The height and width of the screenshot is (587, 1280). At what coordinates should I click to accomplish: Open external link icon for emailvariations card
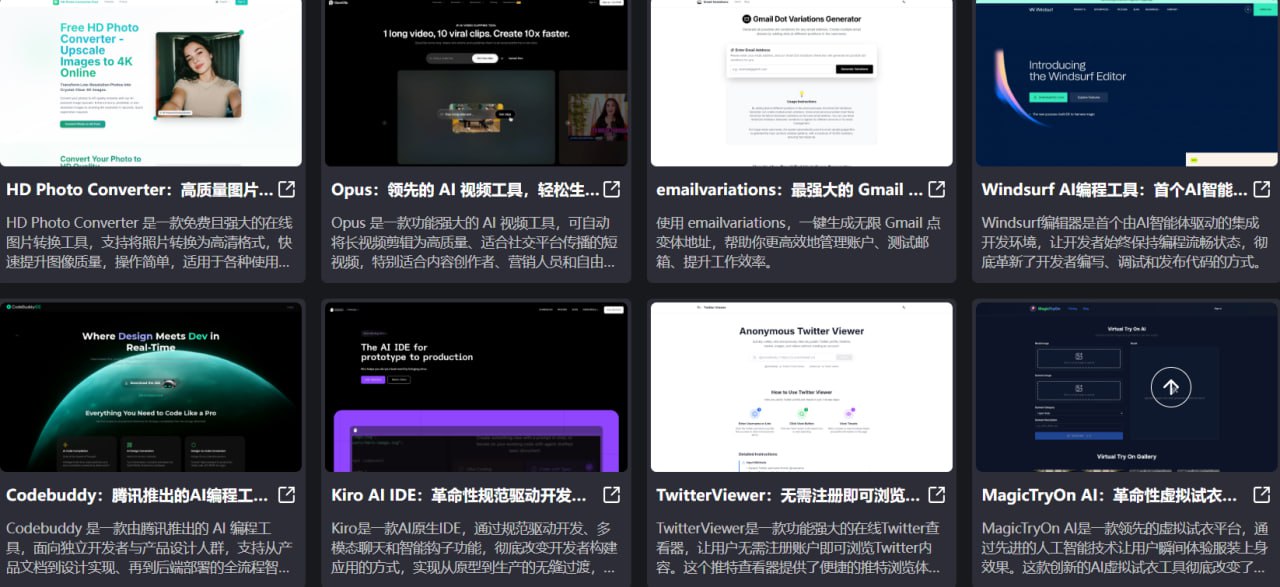(x=937, y=189)
